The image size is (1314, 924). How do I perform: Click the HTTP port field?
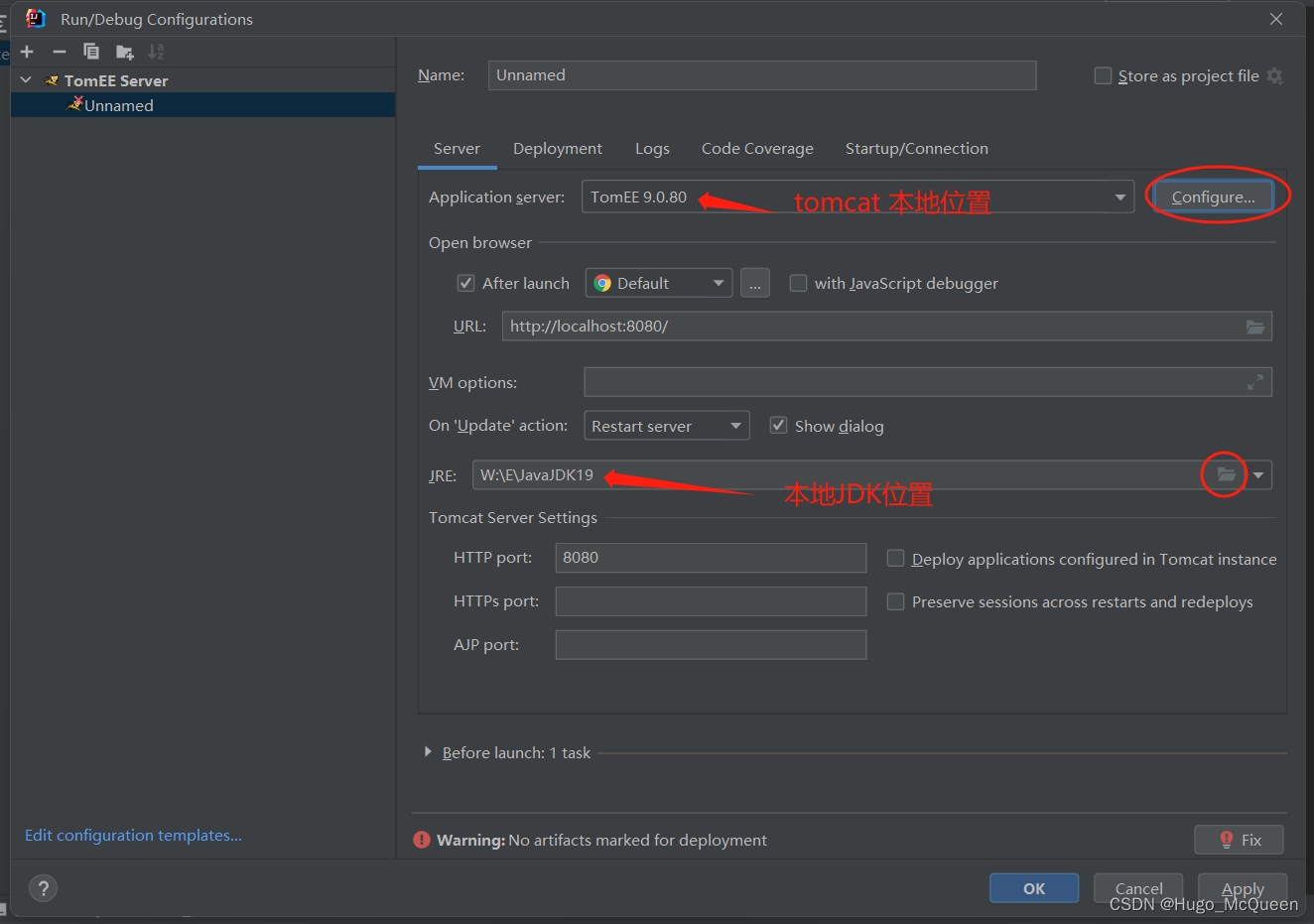click(x=711, y=558)
